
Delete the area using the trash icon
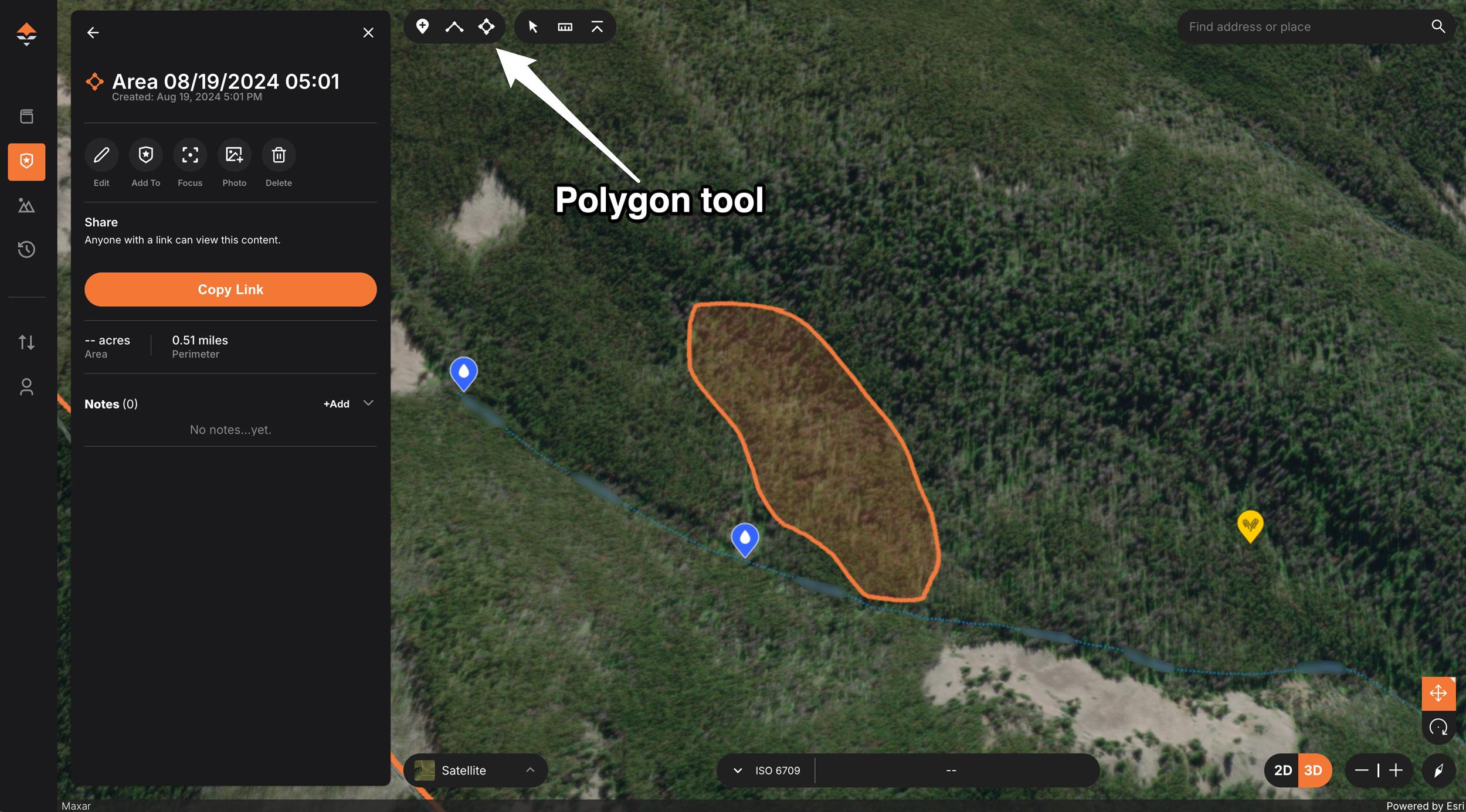click(x=279, y=155)
